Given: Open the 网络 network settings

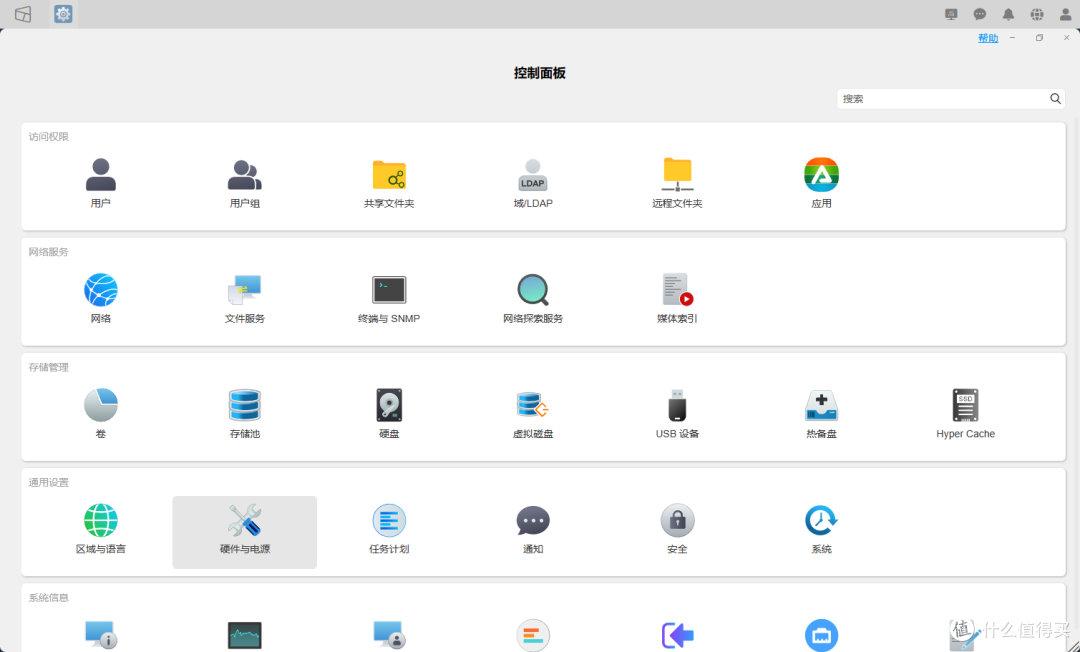Looking at the screenshot, I should (x=101, y=298).
